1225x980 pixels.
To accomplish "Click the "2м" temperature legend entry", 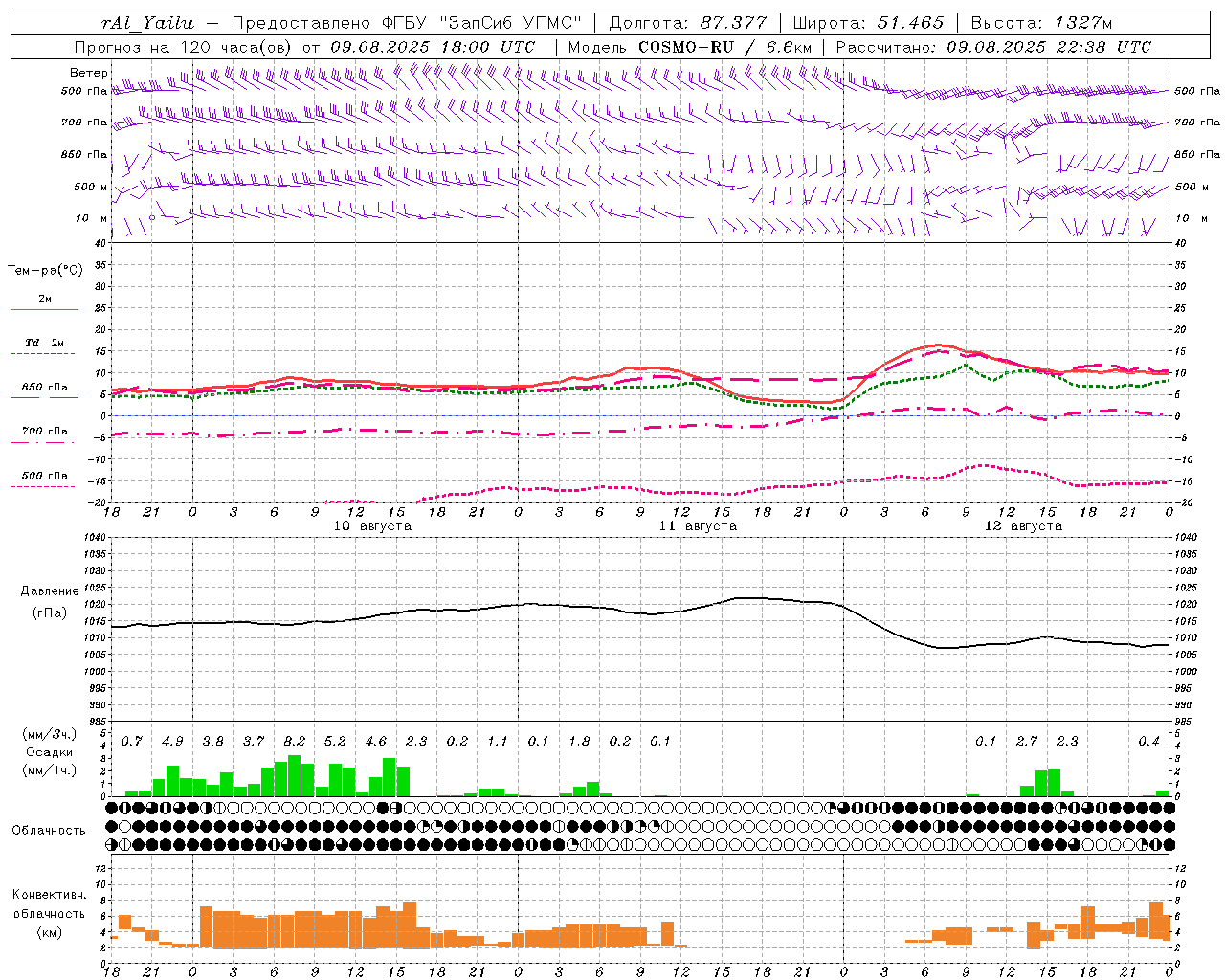I will [45, 300].
